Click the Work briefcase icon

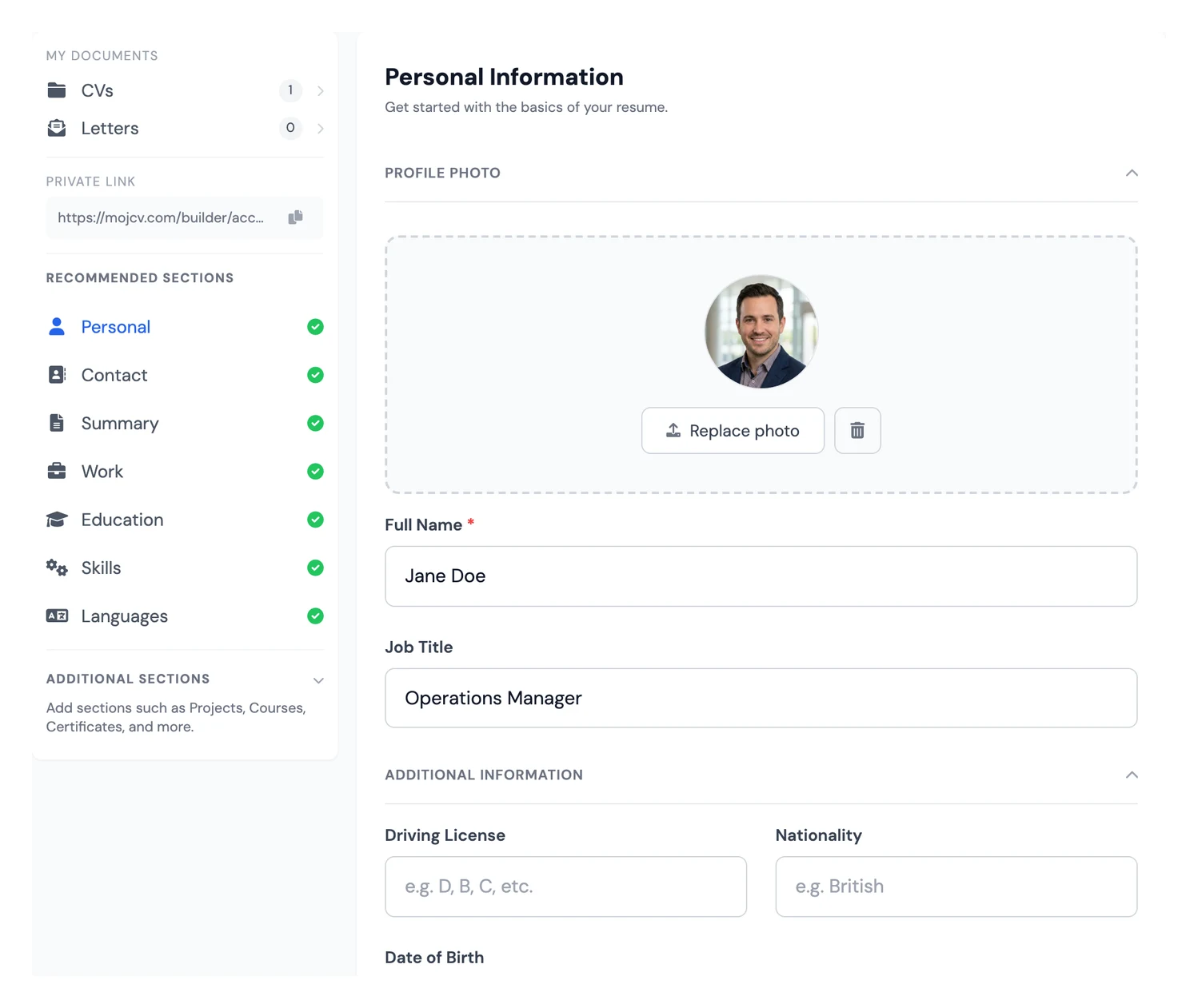57,471
